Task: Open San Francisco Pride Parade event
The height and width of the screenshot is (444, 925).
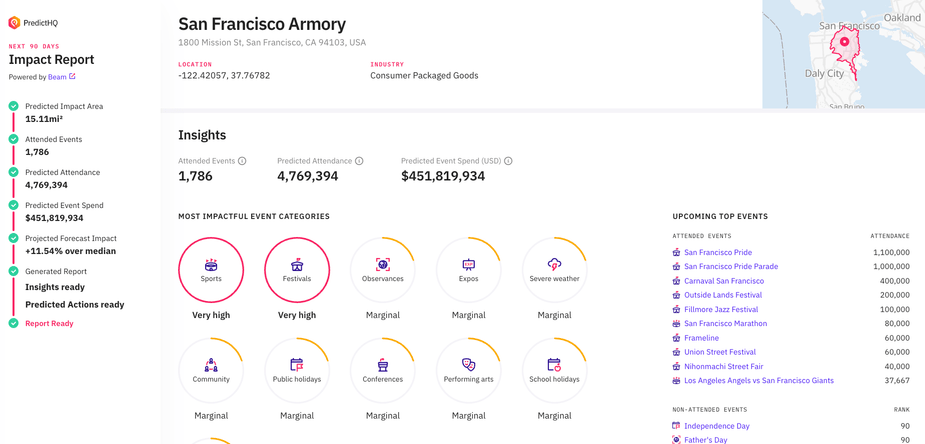Action: tap(731, 267)
